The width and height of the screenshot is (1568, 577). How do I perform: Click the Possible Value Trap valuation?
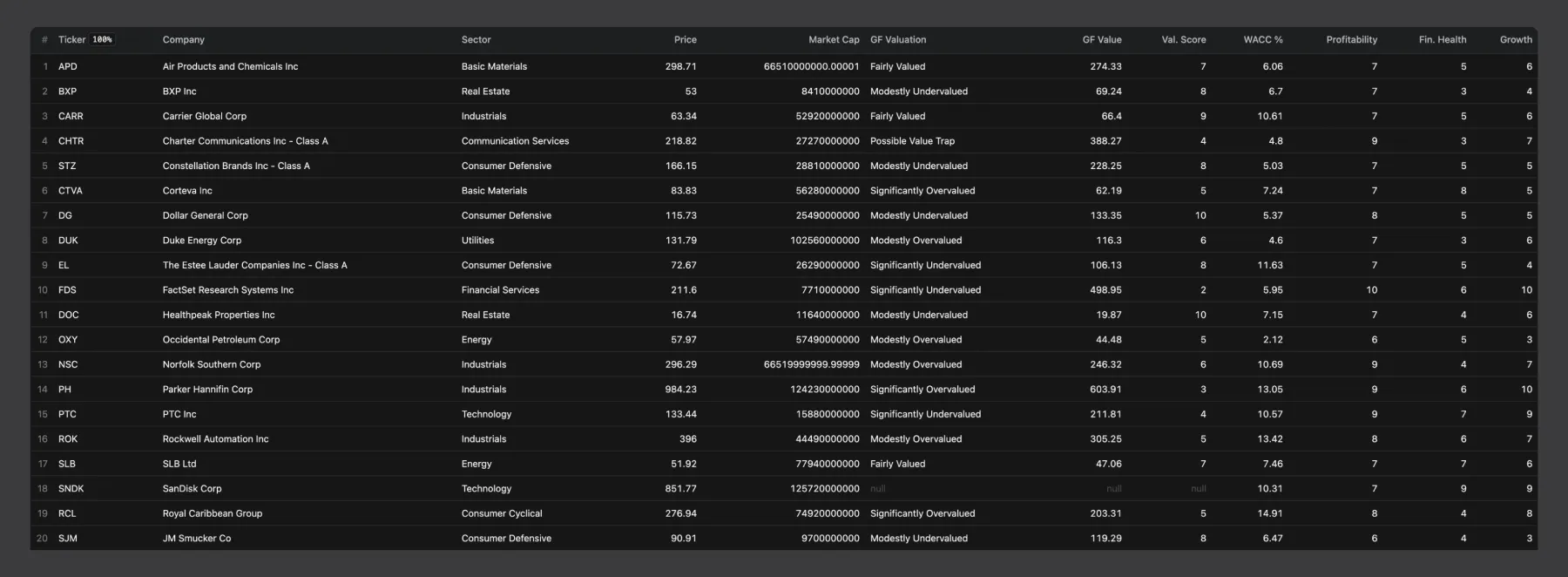912,141
